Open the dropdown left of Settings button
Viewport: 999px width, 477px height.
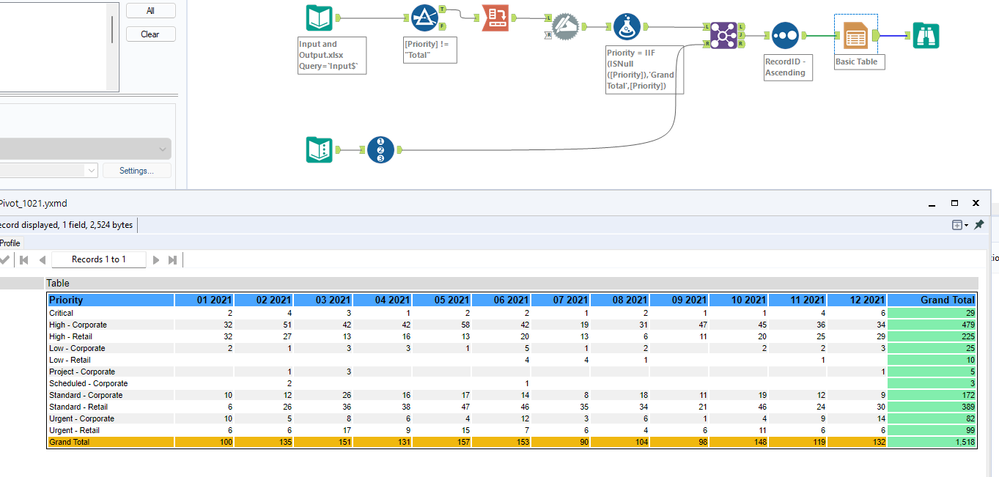point(49,171)
